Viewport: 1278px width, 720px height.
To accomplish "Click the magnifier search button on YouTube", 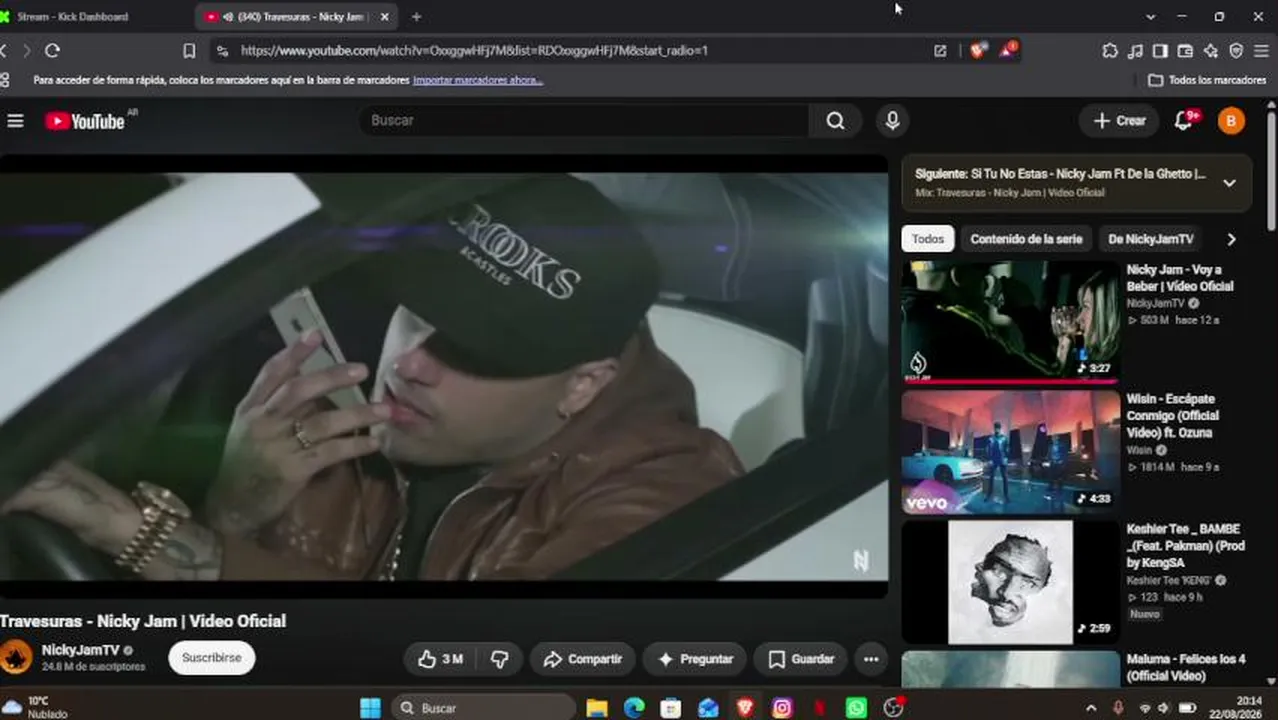I will click(836, 121).
